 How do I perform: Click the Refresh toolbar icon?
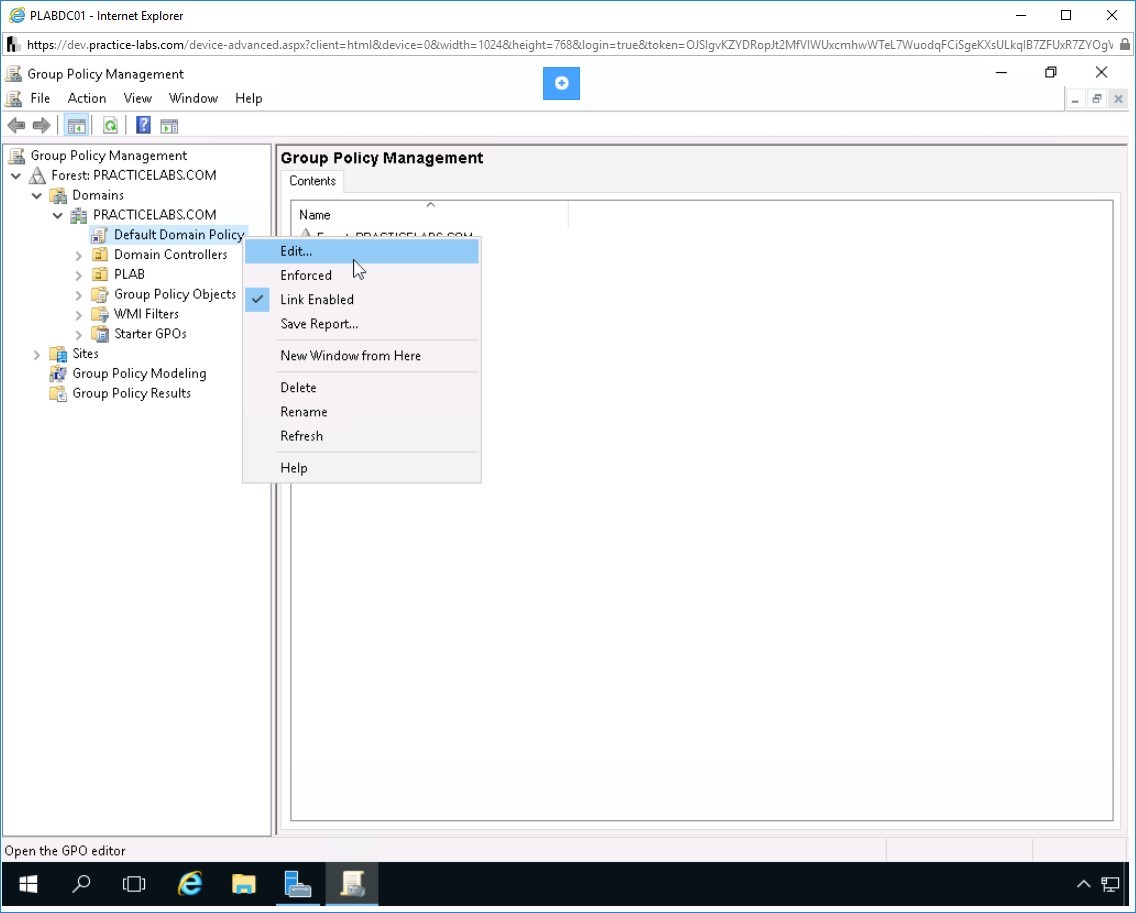[x=110, y=126]
